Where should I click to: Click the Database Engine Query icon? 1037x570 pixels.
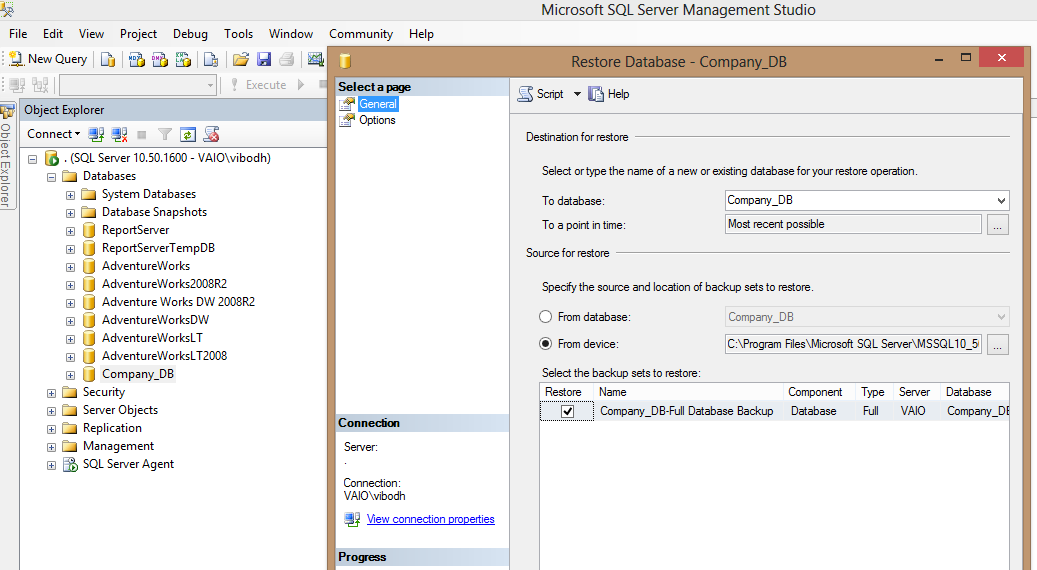pyautogui.click(x=108, y=60)
